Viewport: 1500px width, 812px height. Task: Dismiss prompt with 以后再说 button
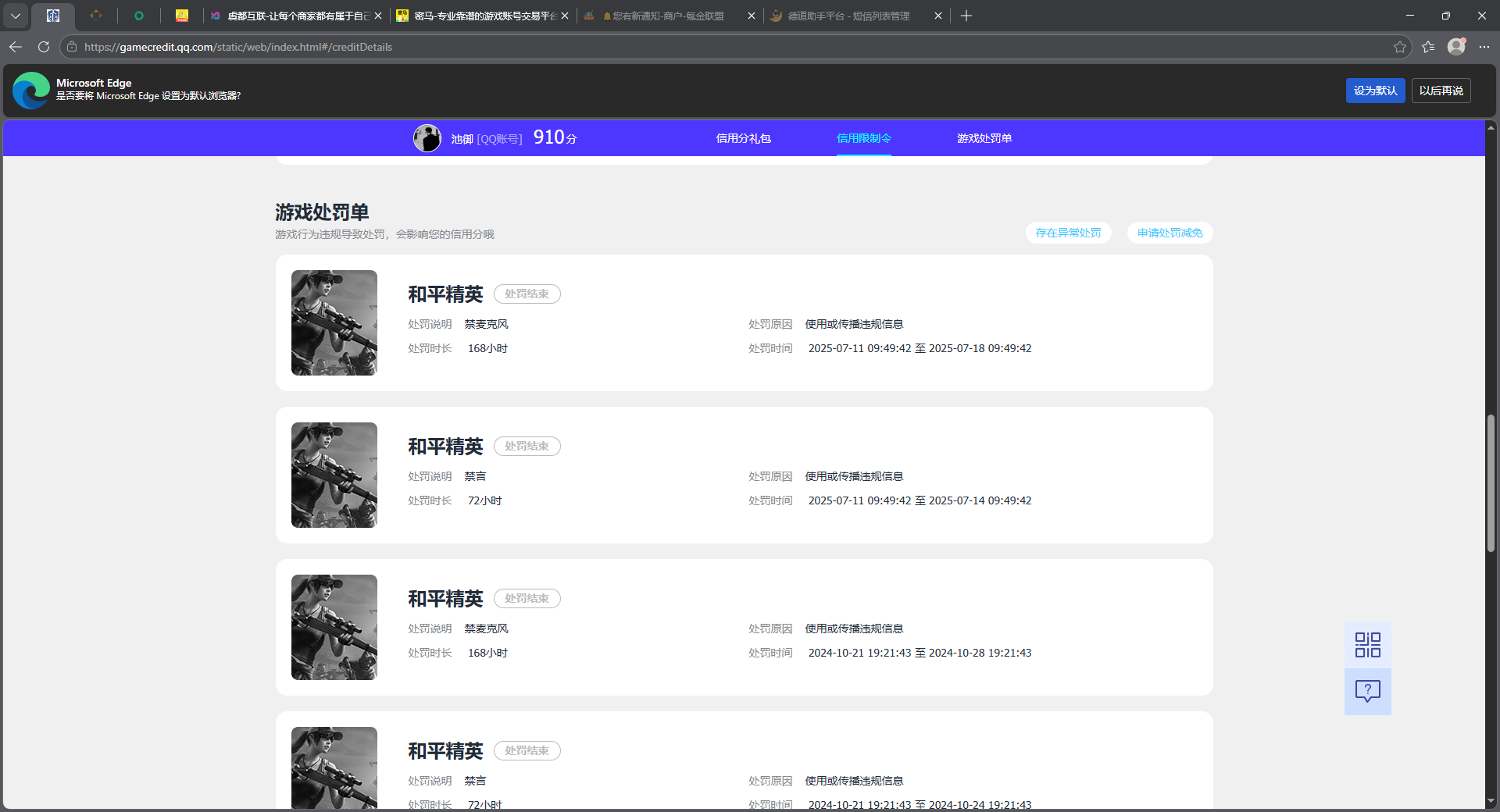(x=1441, y=91)
